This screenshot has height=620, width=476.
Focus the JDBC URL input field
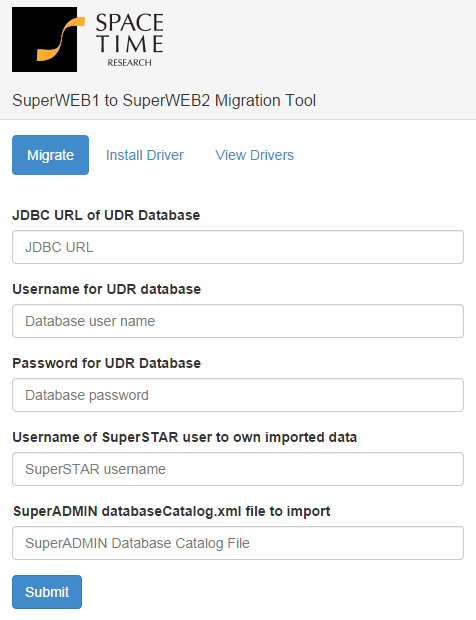tap(238, 247)
